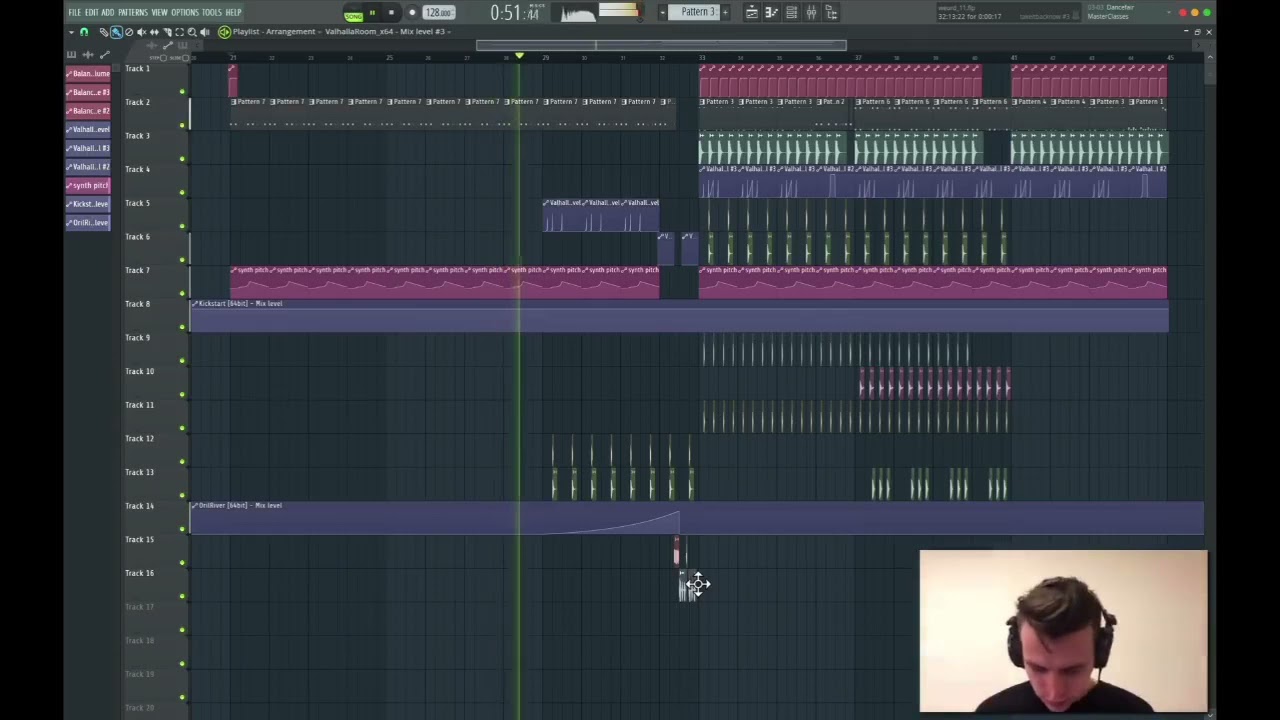
Task: Select the Playback speaker tool
Action: point(205,32)
